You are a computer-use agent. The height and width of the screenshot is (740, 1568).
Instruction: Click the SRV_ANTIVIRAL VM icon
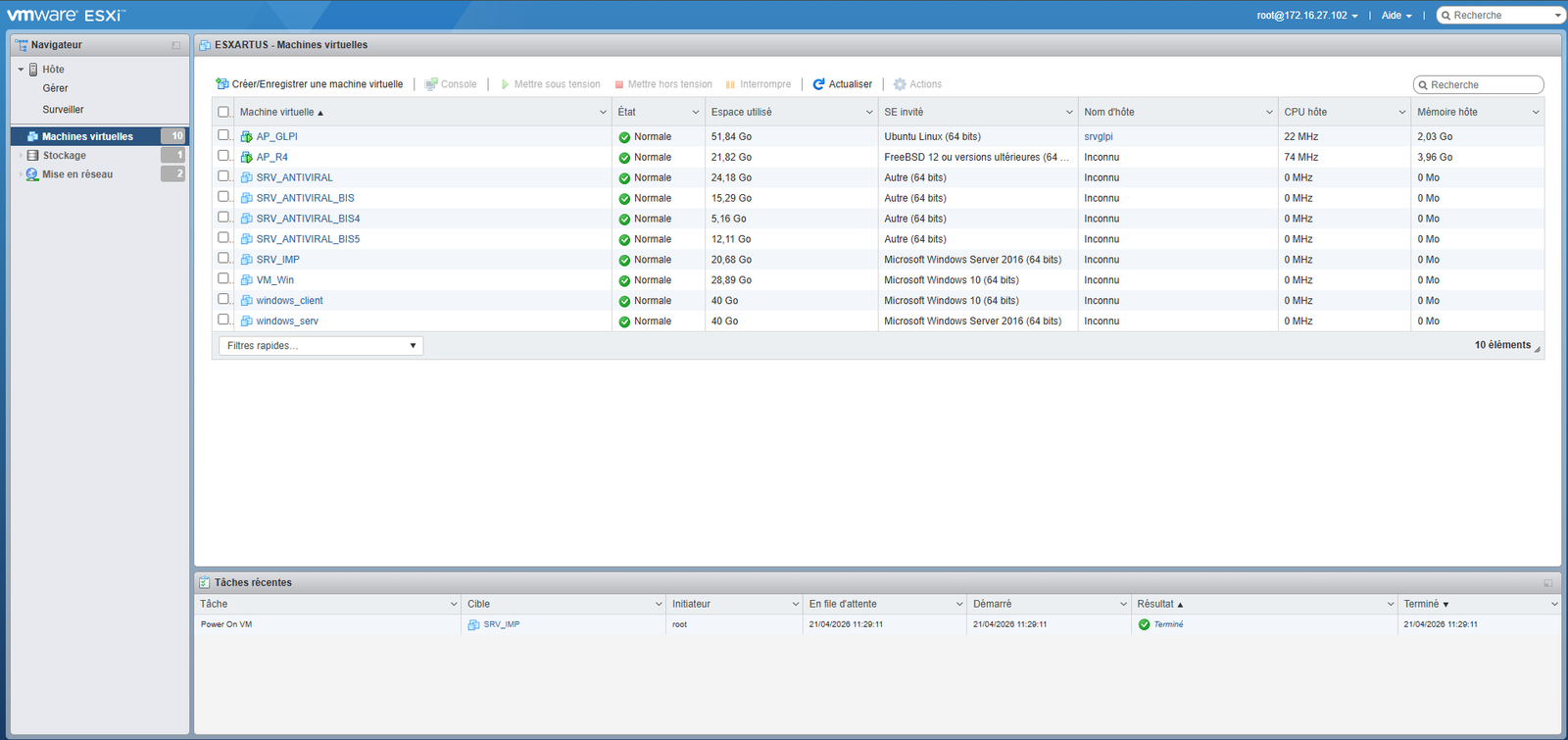247,178
